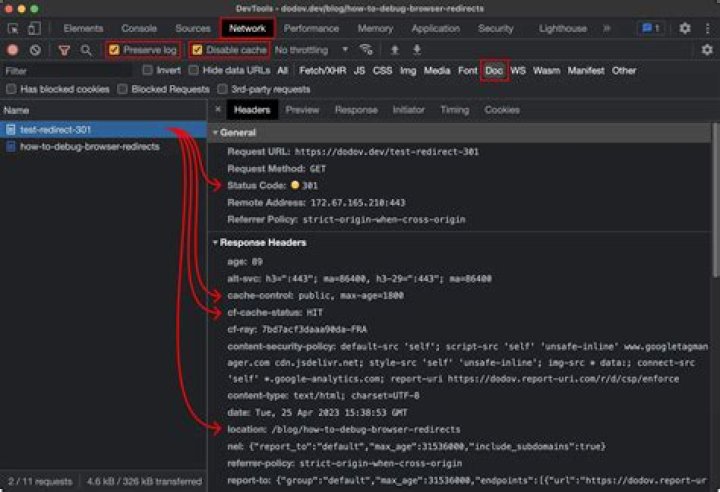Open the No throttling dropdown
Screen dimensions: 720x492
[x=311, y=50]
